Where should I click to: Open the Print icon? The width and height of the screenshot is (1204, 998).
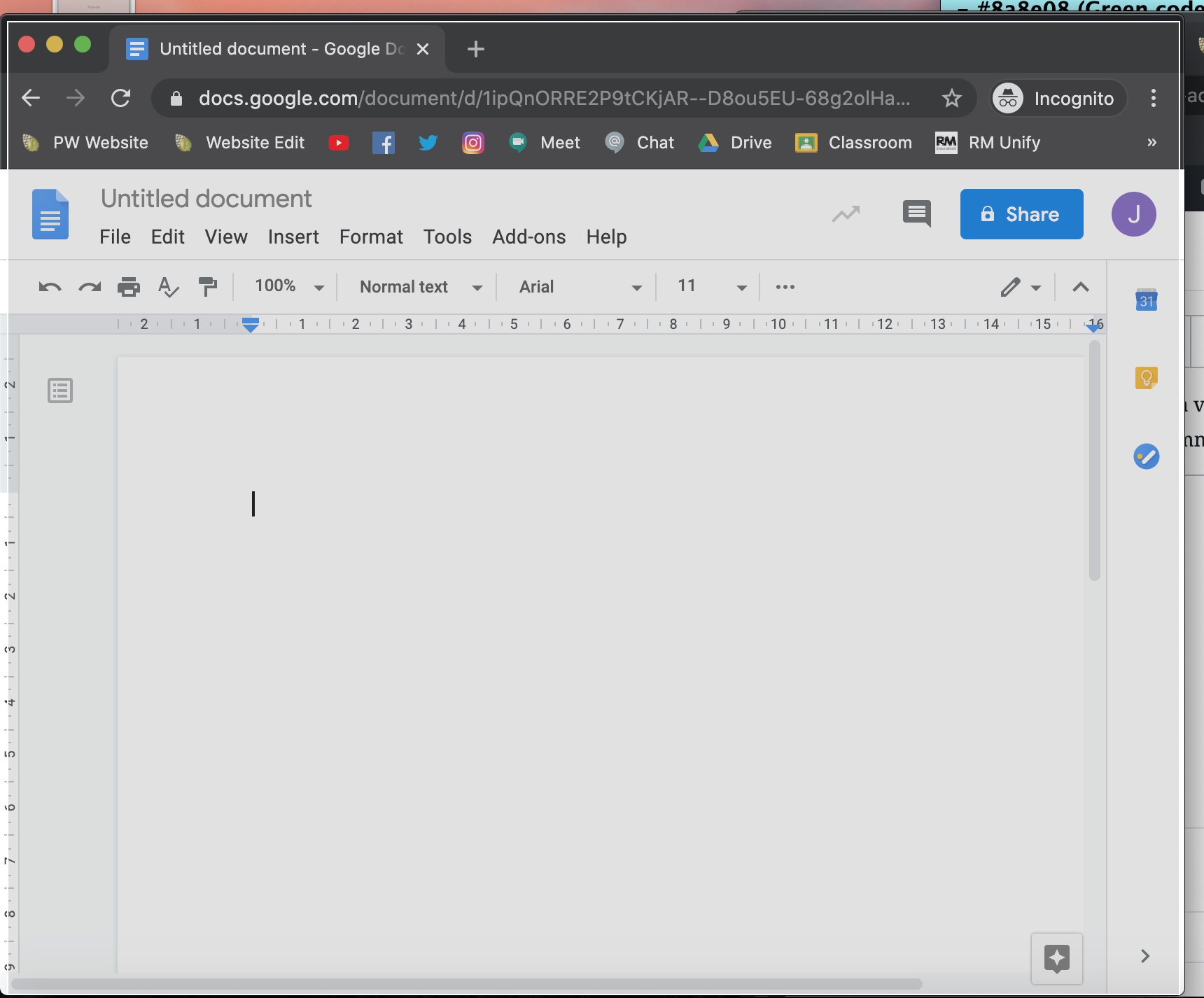(129, 286)
